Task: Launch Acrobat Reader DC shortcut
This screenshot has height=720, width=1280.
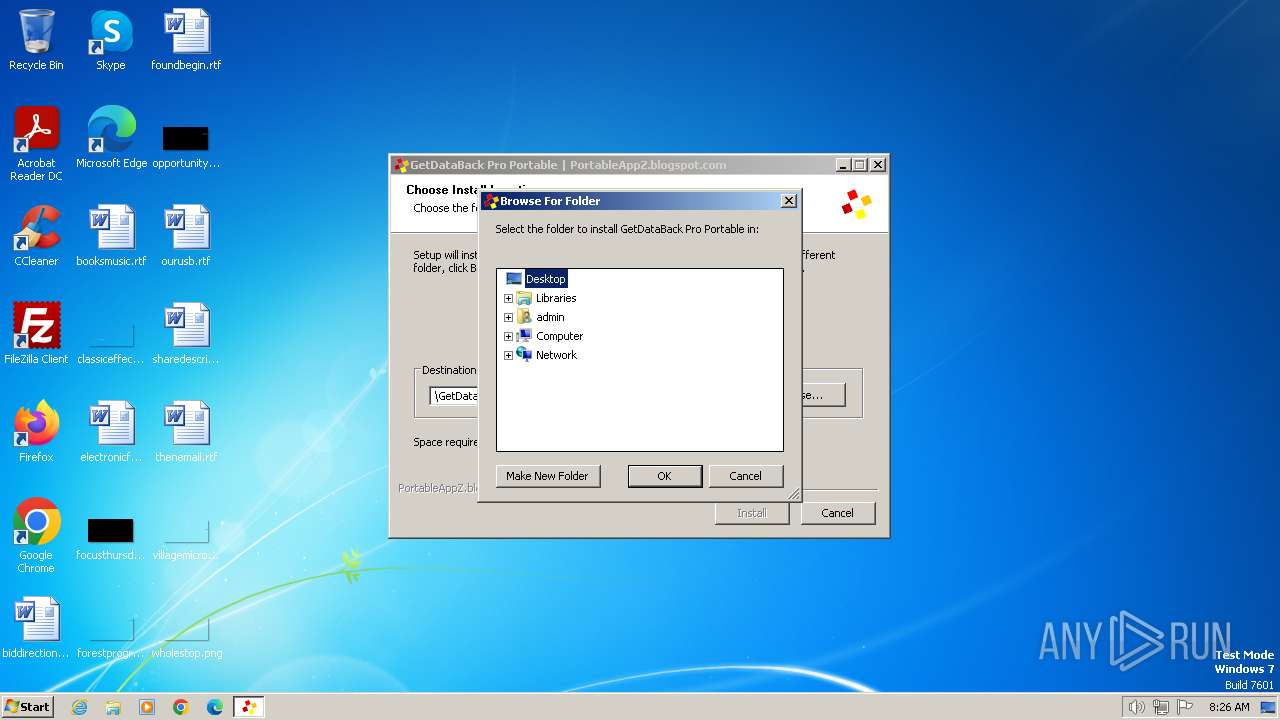Action: click(36, 144)
